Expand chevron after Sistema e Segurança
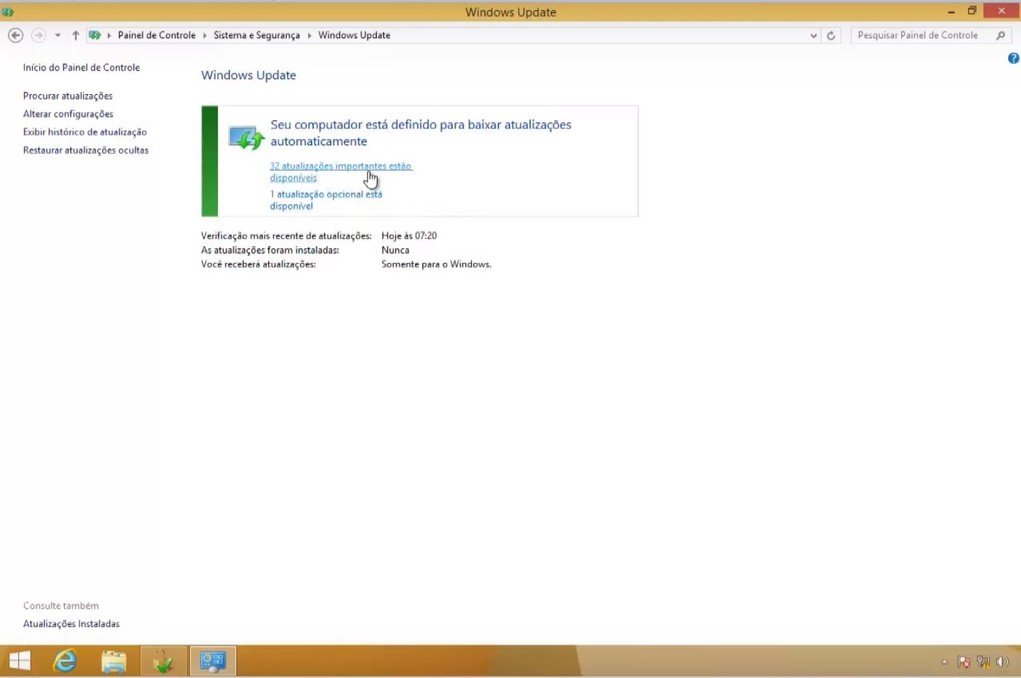The image size is (1021, 678). [x=309, y=35]
